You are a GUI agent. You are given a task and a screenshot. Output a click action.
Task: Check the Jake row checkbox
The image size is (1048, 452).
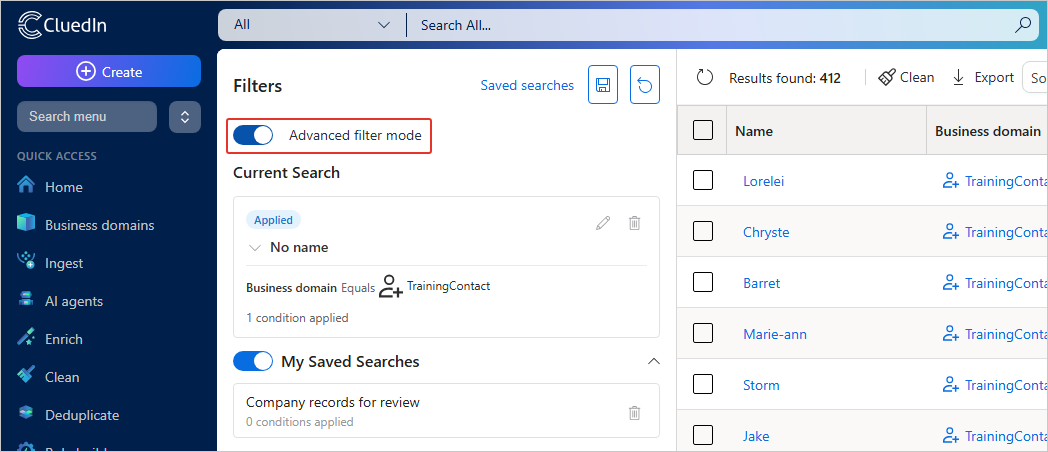coord(702,436)
